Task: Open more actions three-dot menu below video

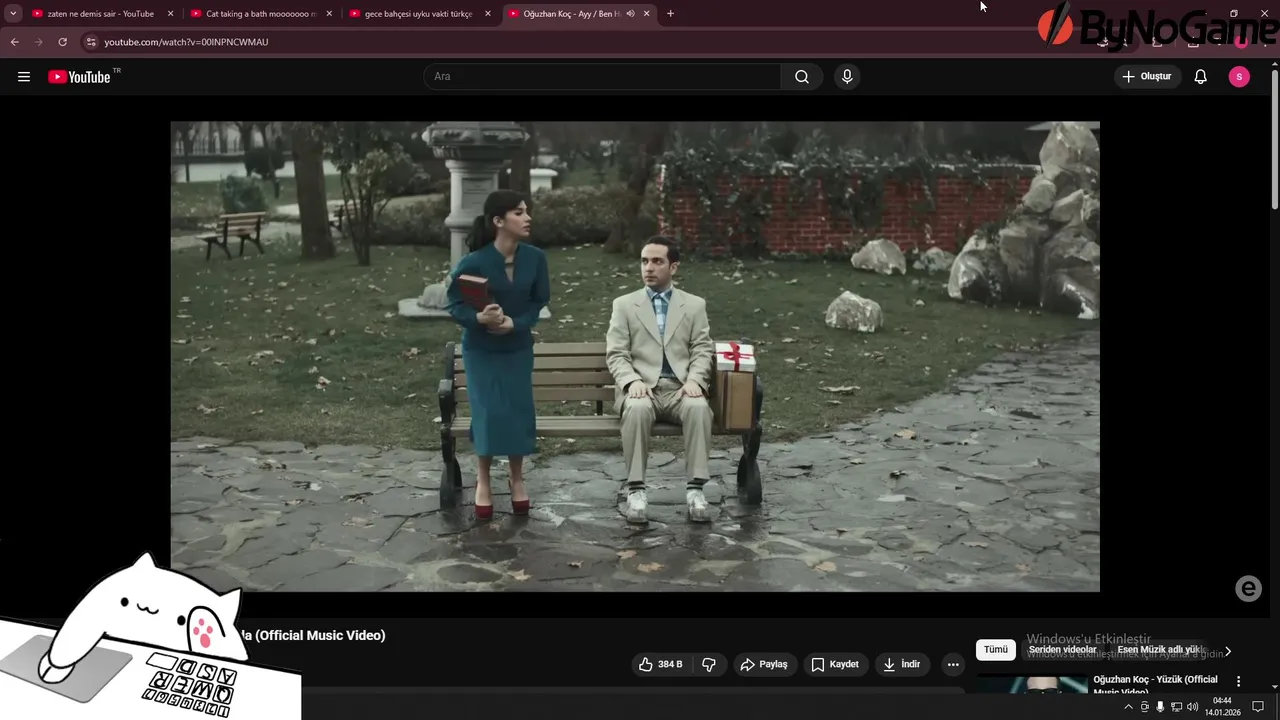Action: coord(953,664)
